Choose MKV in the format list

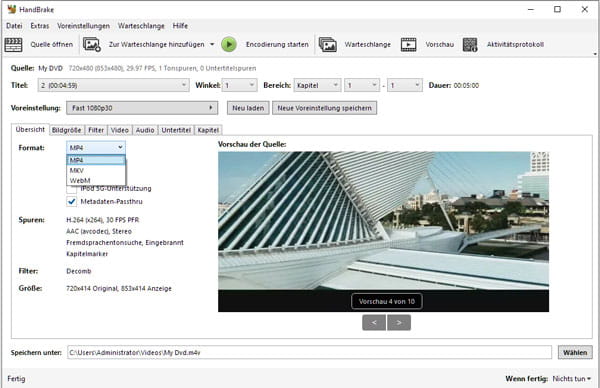(x=96, y=170)
